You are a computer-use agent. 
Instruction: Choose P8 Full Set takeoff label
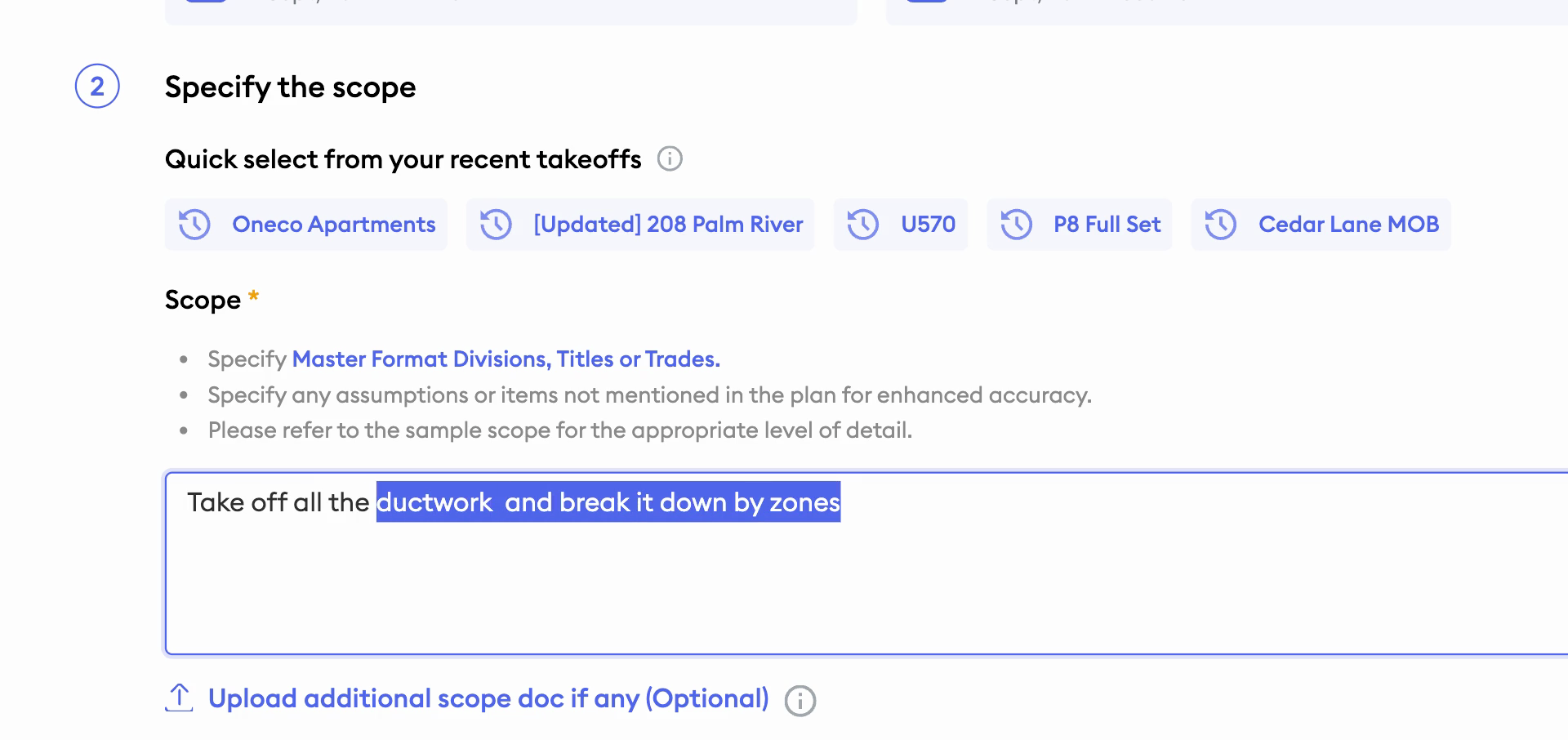tap(1107, 225)
